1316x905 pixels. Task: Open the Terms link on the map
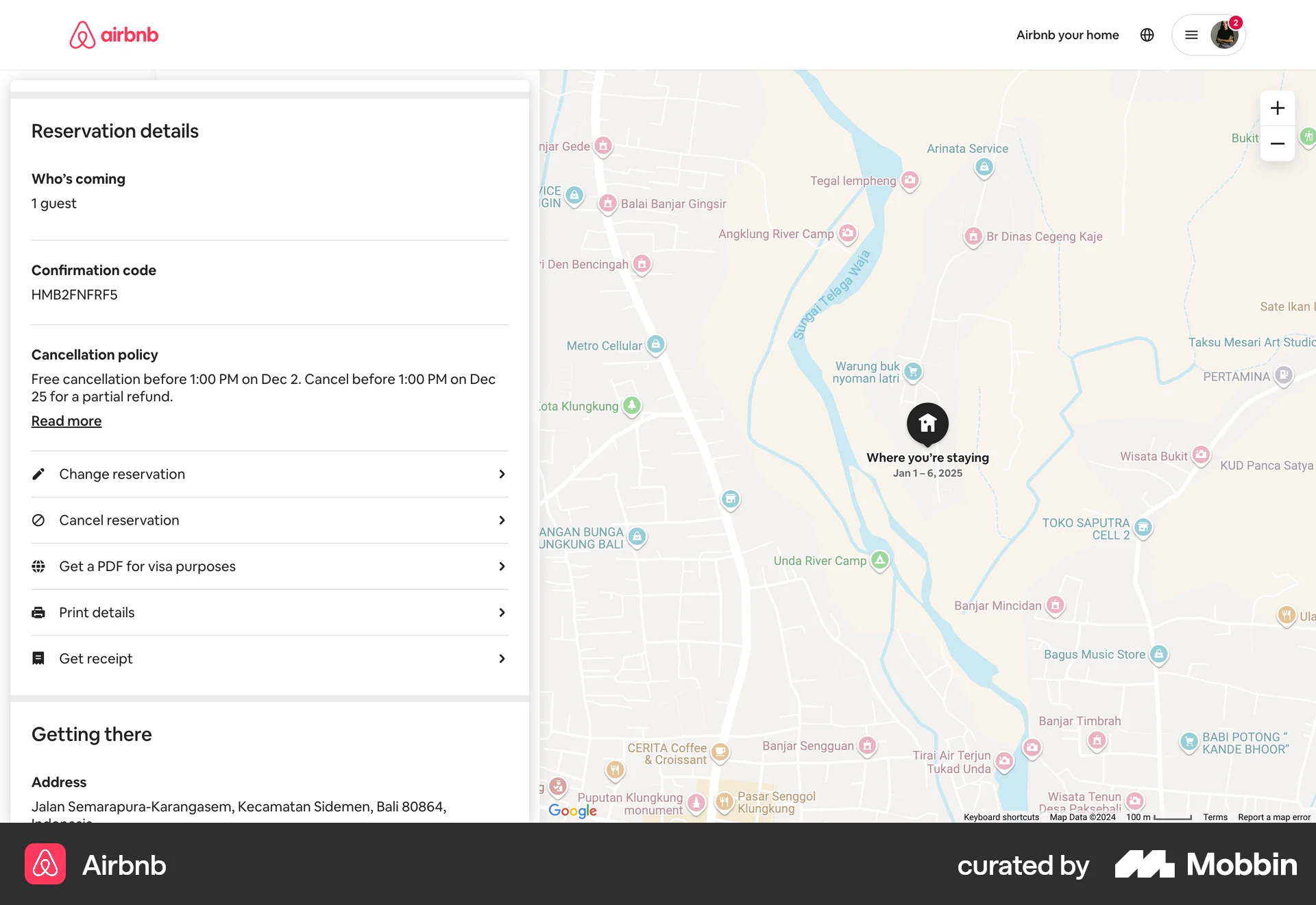1215,817
